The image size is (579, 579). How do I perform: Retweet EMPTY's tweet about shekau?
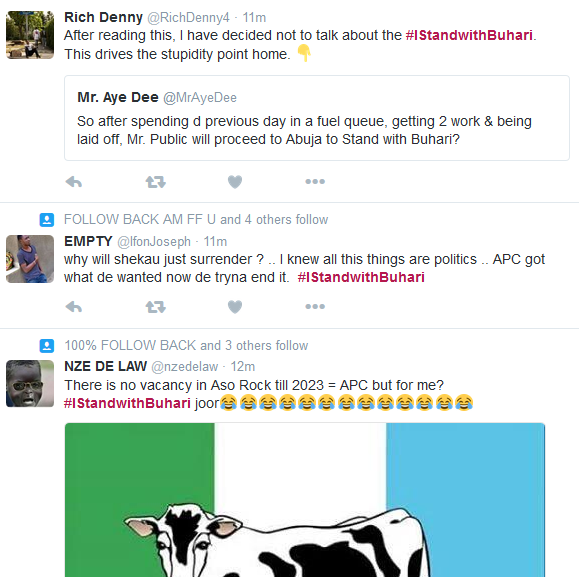coord(155,306)
